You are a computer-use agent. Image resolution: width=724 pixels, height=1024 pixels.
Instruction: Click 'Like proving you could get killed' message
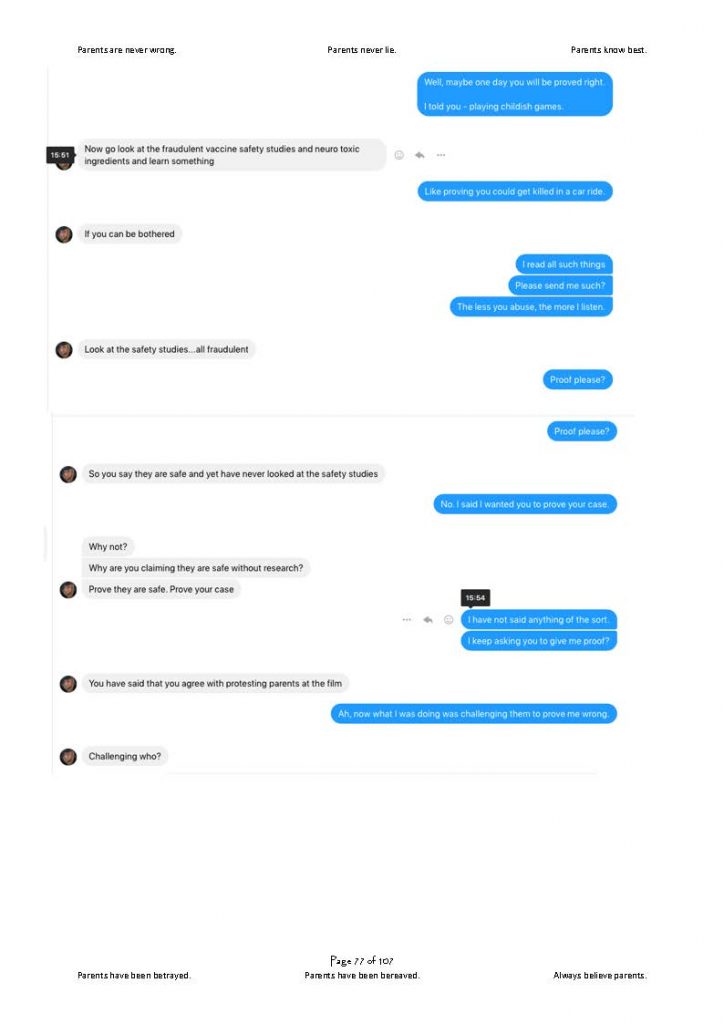pos(514,191)
